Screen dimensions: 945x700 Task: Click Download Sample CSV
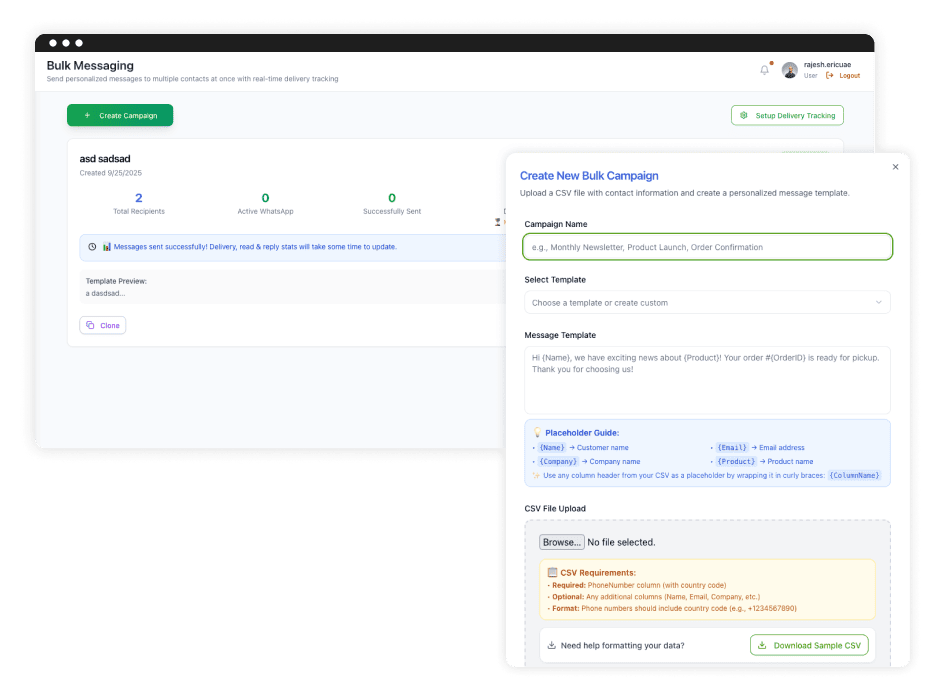[809, 645]
